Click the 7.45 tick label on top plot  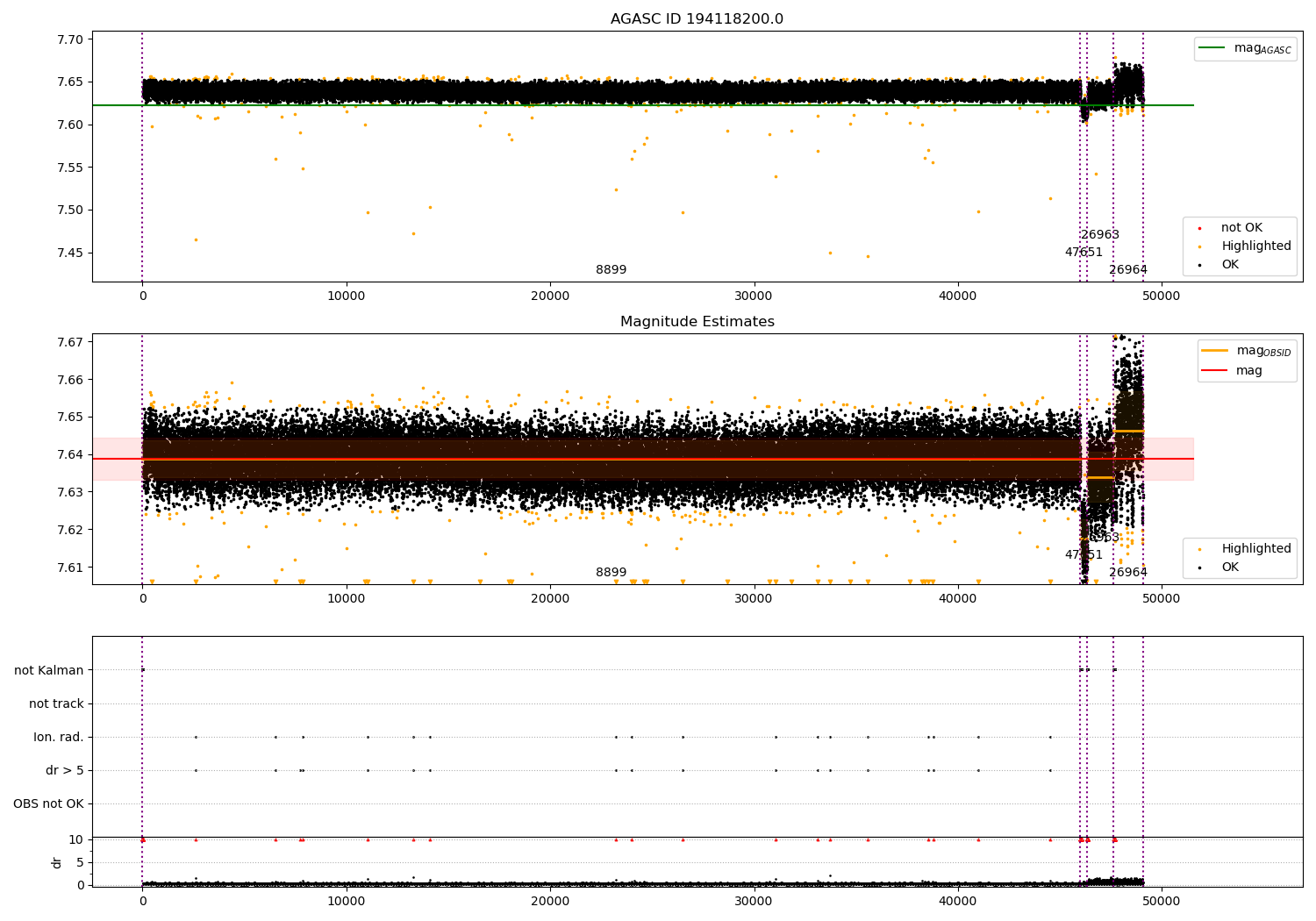tap(69, 253)
